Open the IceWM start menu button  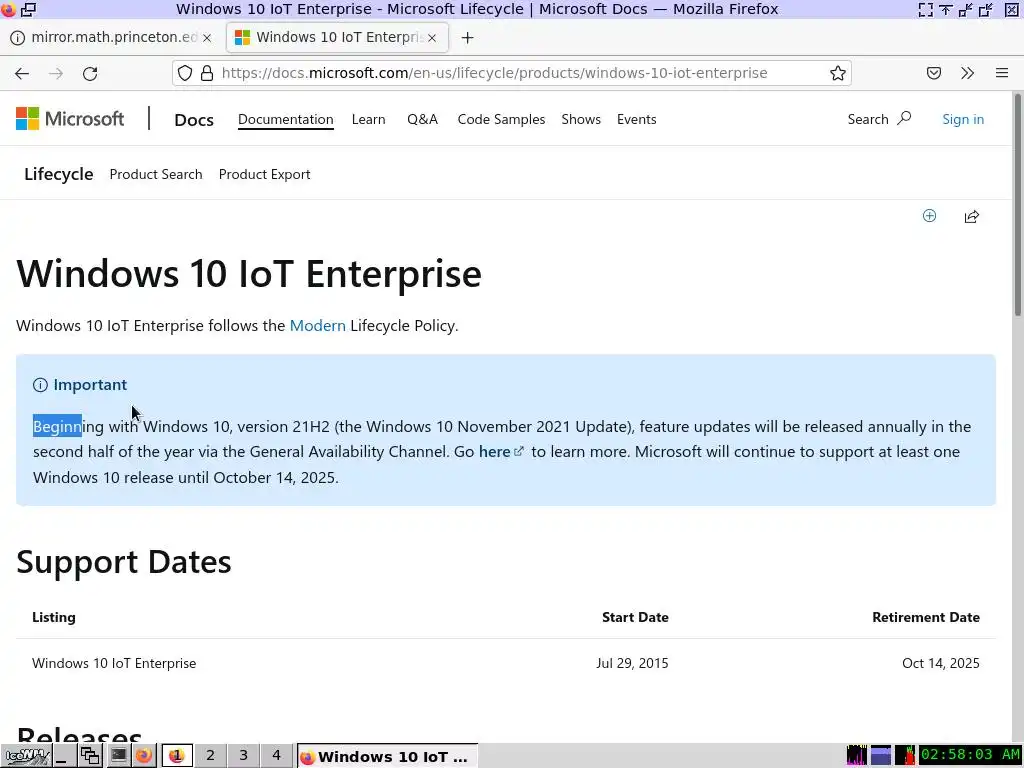[25, 756]
